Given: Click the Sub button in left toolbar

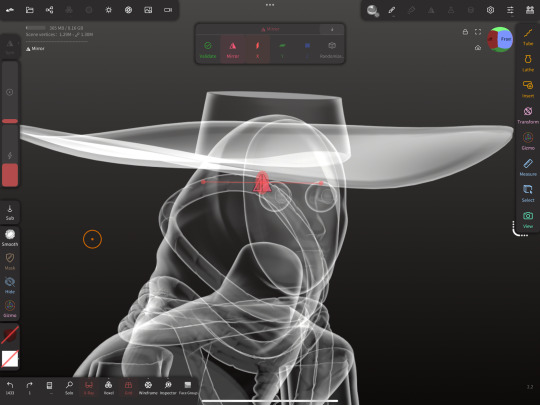Looking at the screenshot, I should pyautogui.click(x=10, y=212).
